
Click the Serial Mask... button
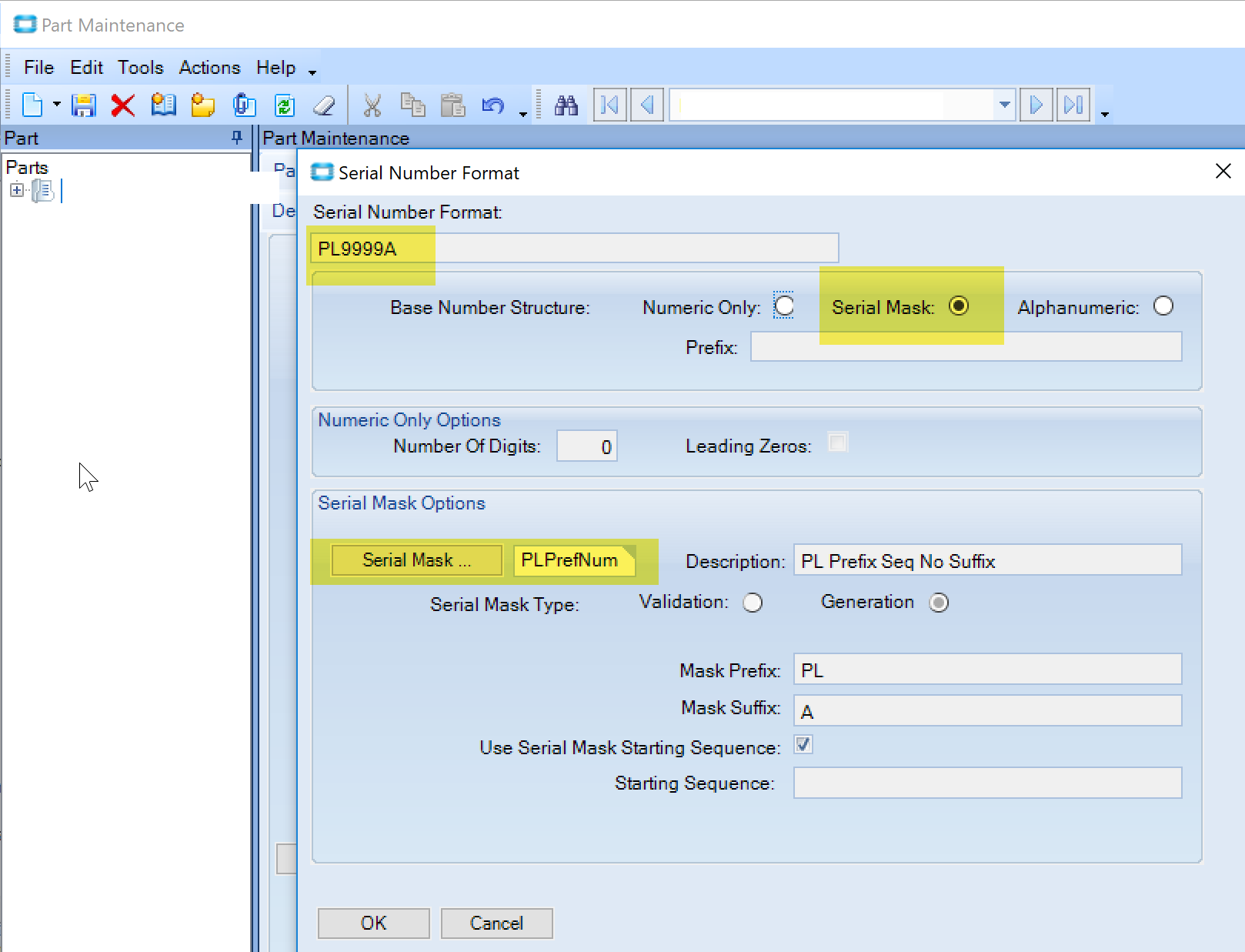coord(416,560)
